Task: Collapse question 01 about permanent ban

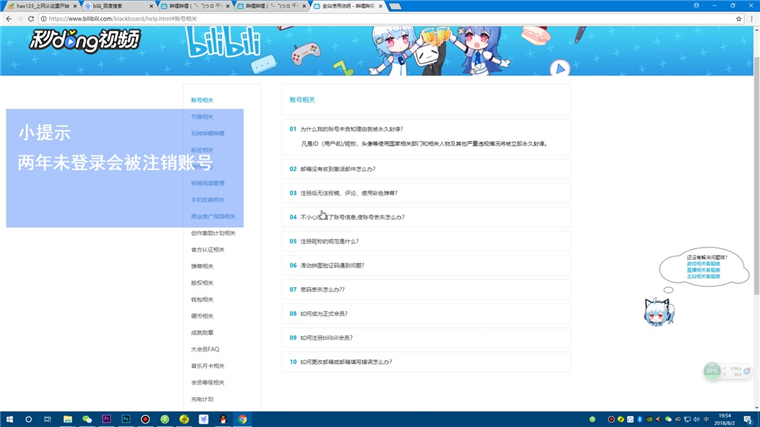Action: tap(351, 129)
